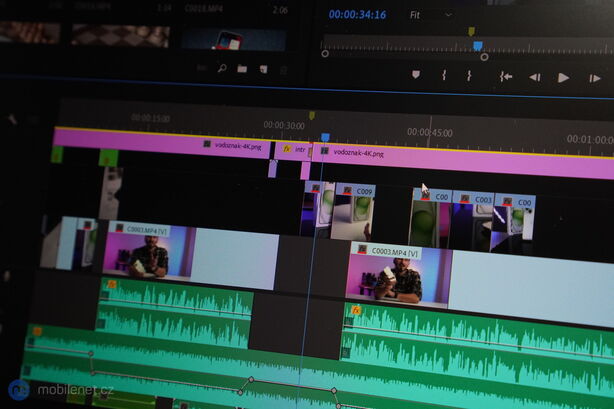The height and width of the screenshot is (409, 614).
Task: Click the music keyframe just left of the playhead
Action: point(251,379)
